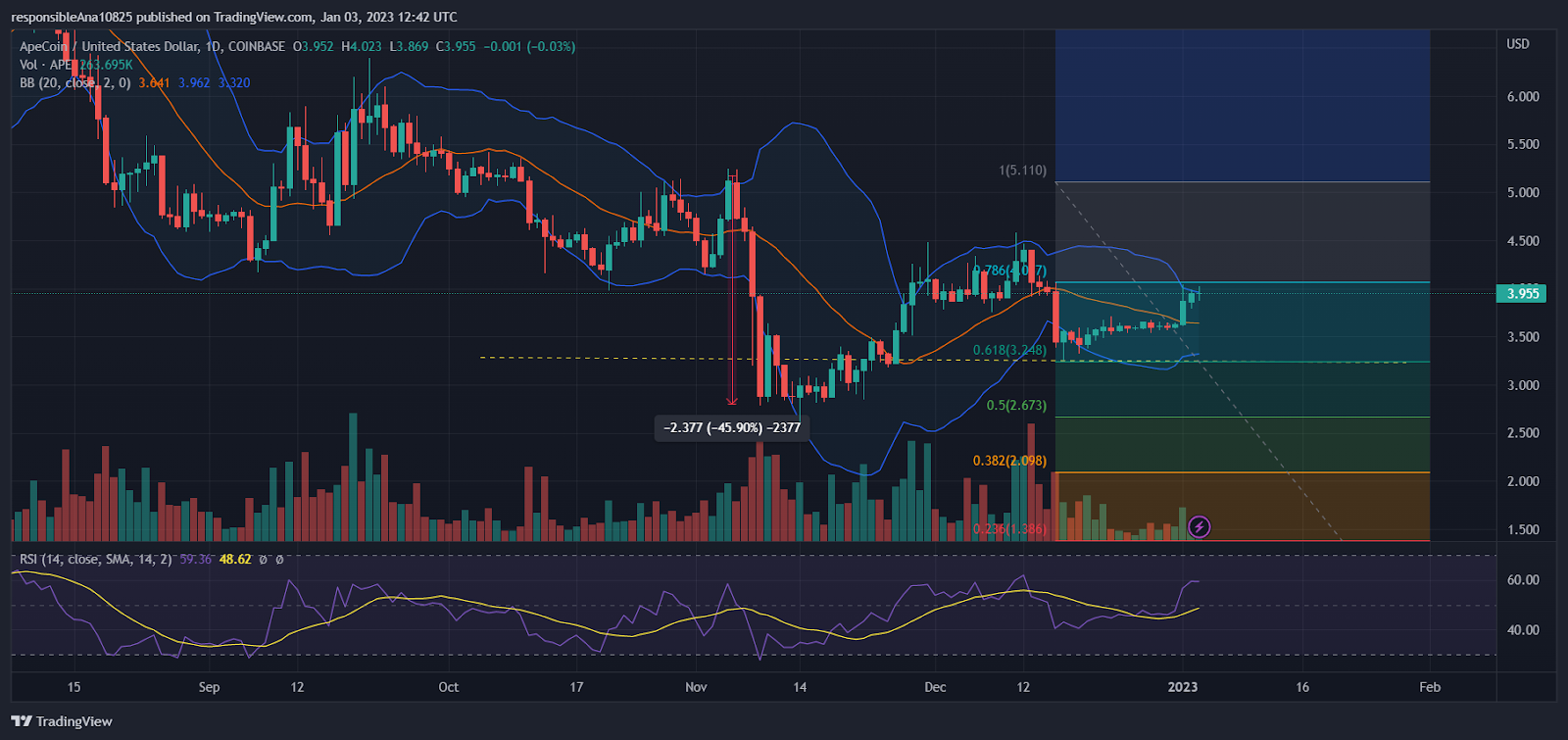Click the Nov label on time axis
Viewport: 1568px width, 740px height.
tap(696, 687)
